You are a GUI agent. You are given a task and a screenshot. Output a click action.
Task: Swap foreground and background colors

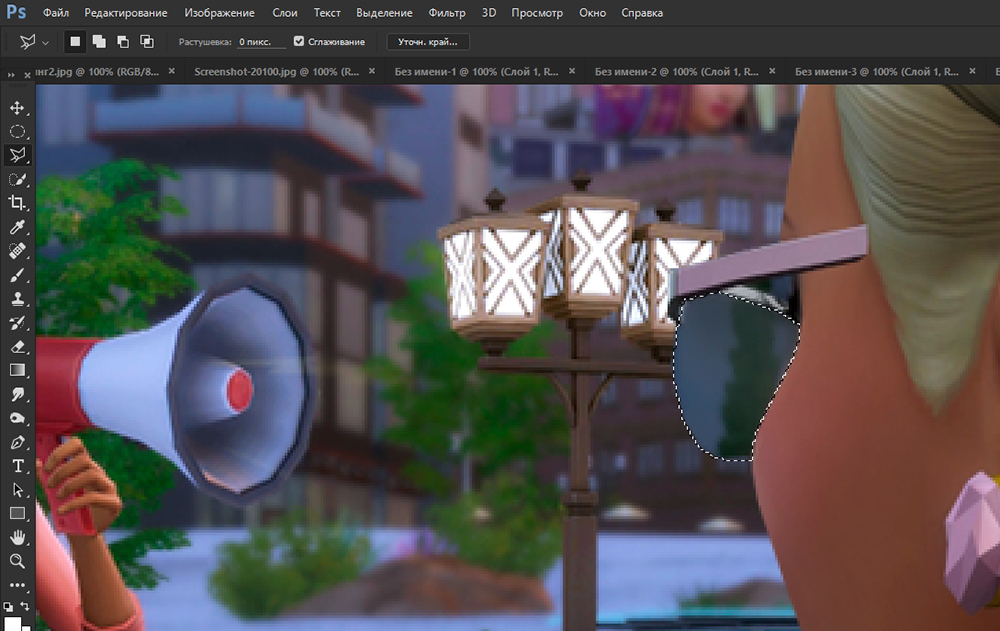25,607
